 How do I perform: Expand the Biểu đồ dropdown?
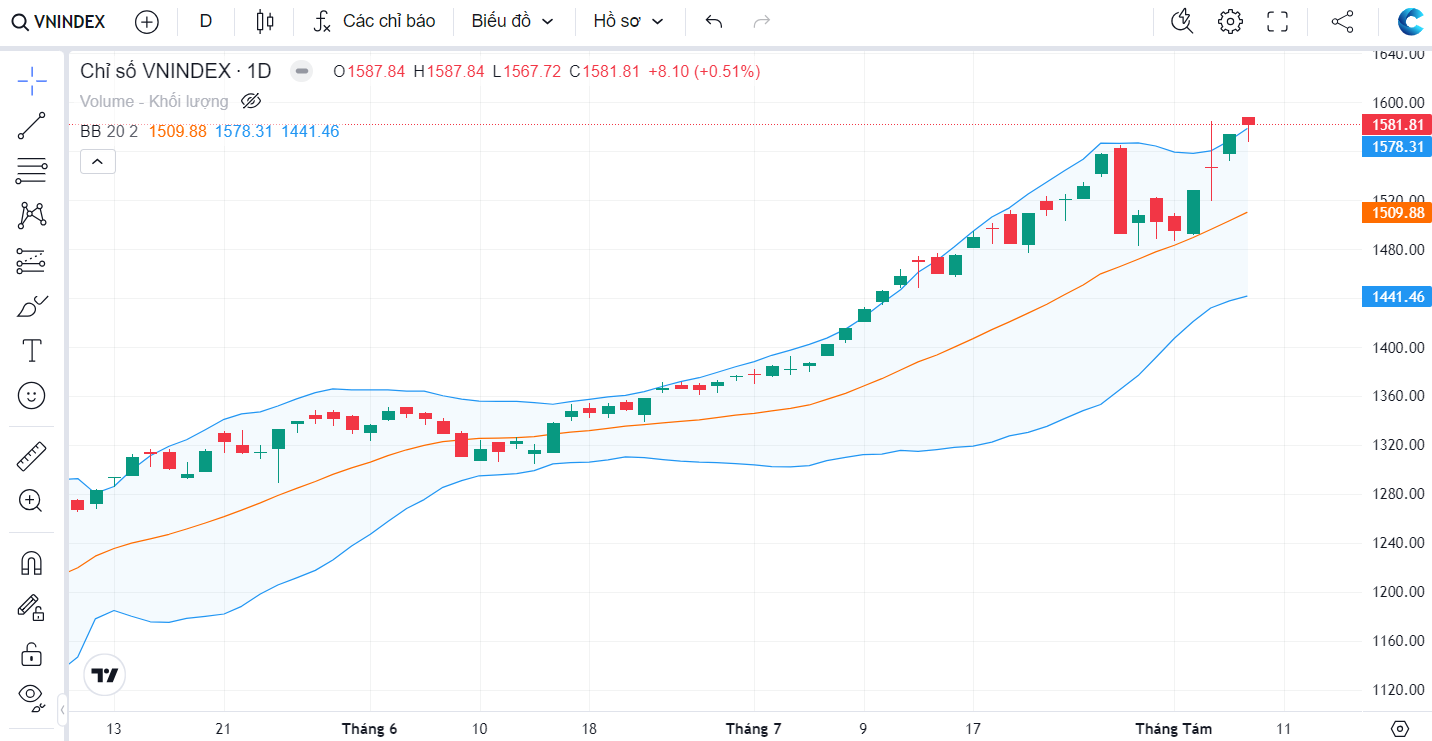(512, 21)
